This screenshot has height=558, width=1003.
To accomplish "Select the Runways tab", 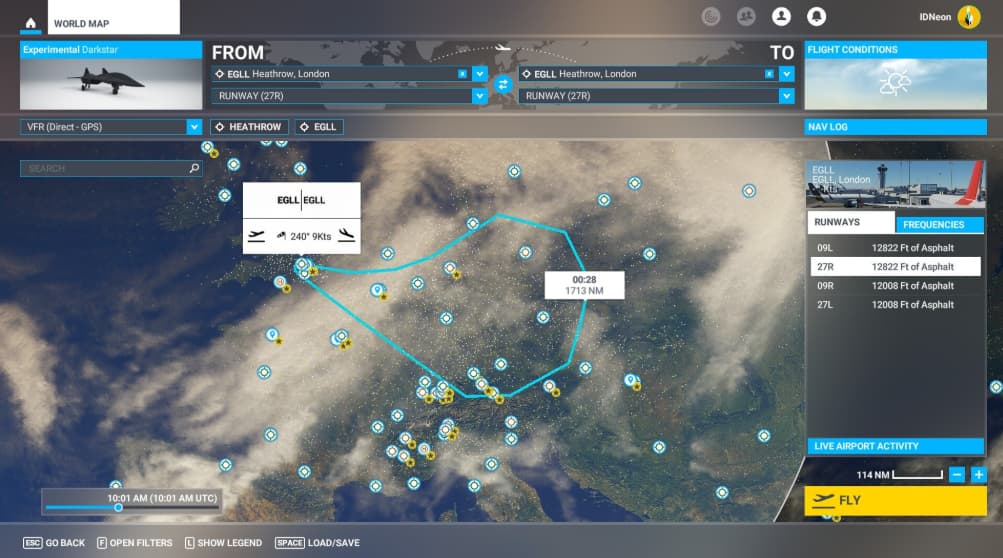I will point(850,224).
